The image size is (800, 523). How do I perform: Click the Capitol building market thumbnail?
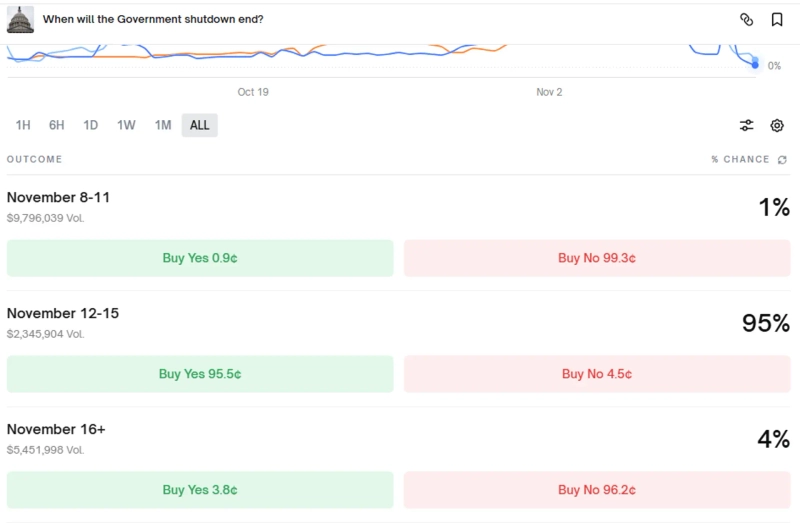coord(20,19)
